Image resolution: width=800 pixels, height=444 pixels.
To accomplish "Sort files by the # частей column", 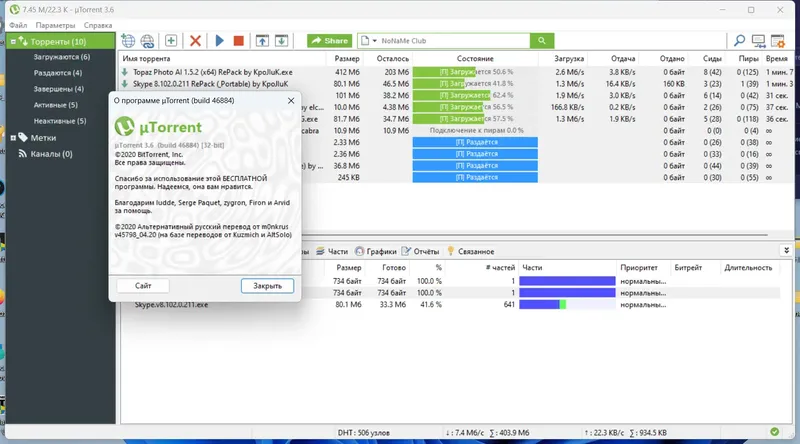I will (x=500, y=268).
